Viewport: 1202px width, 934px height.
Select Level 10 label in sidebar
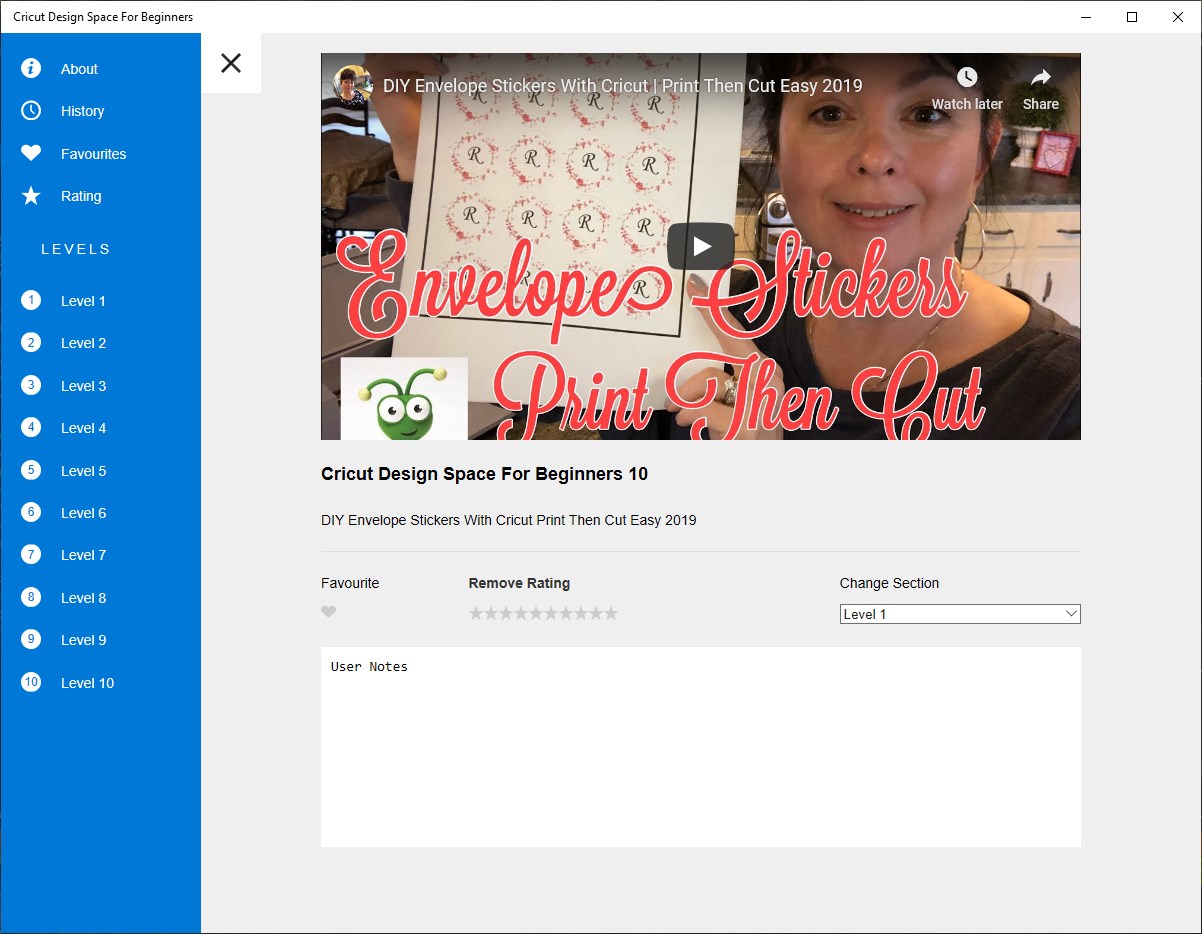[87, 683]
